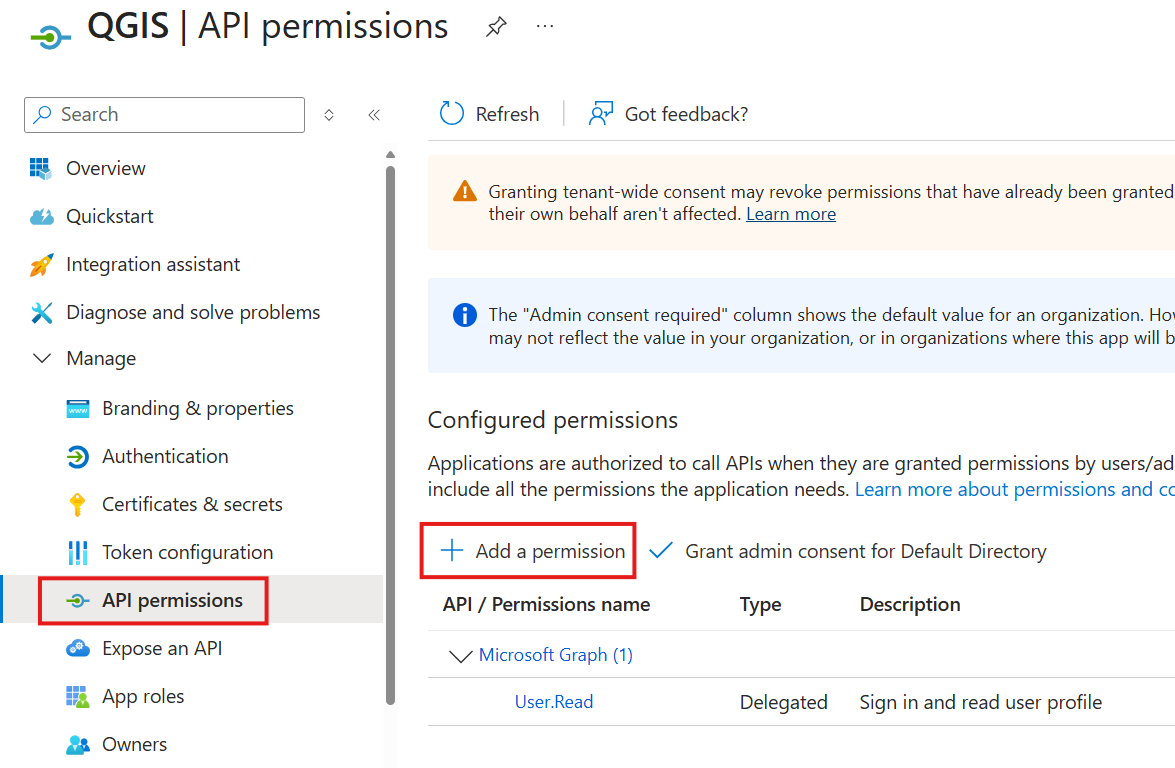Viewport: 1175px width, 768px height.
Task: Collapse the left navigation pane
Action: click(374, 114)
